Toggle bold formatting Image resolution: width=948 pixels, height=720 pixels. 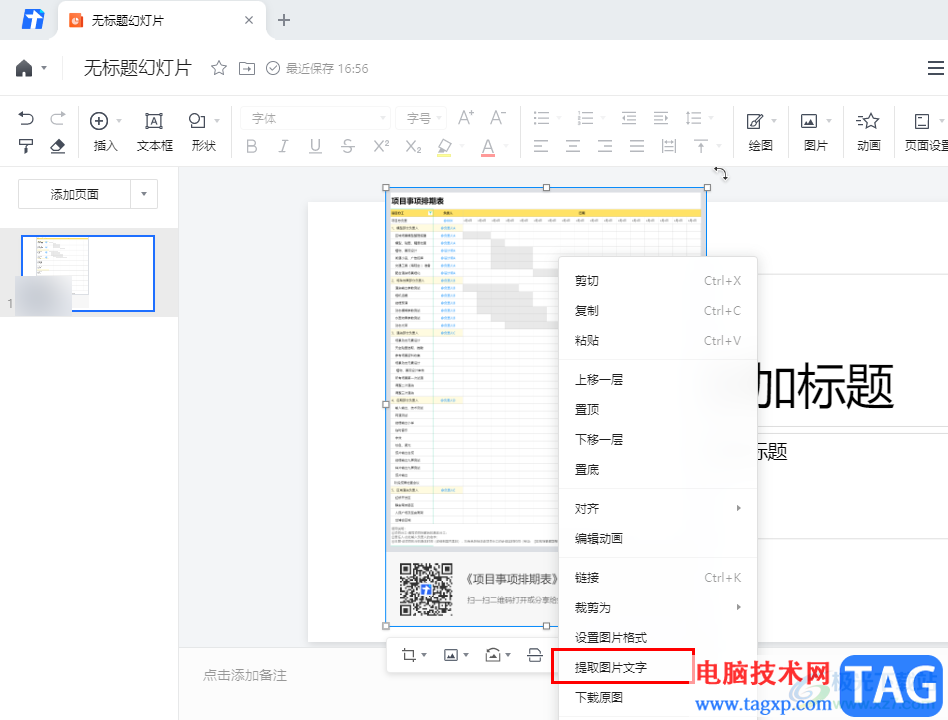coord(252,146)
